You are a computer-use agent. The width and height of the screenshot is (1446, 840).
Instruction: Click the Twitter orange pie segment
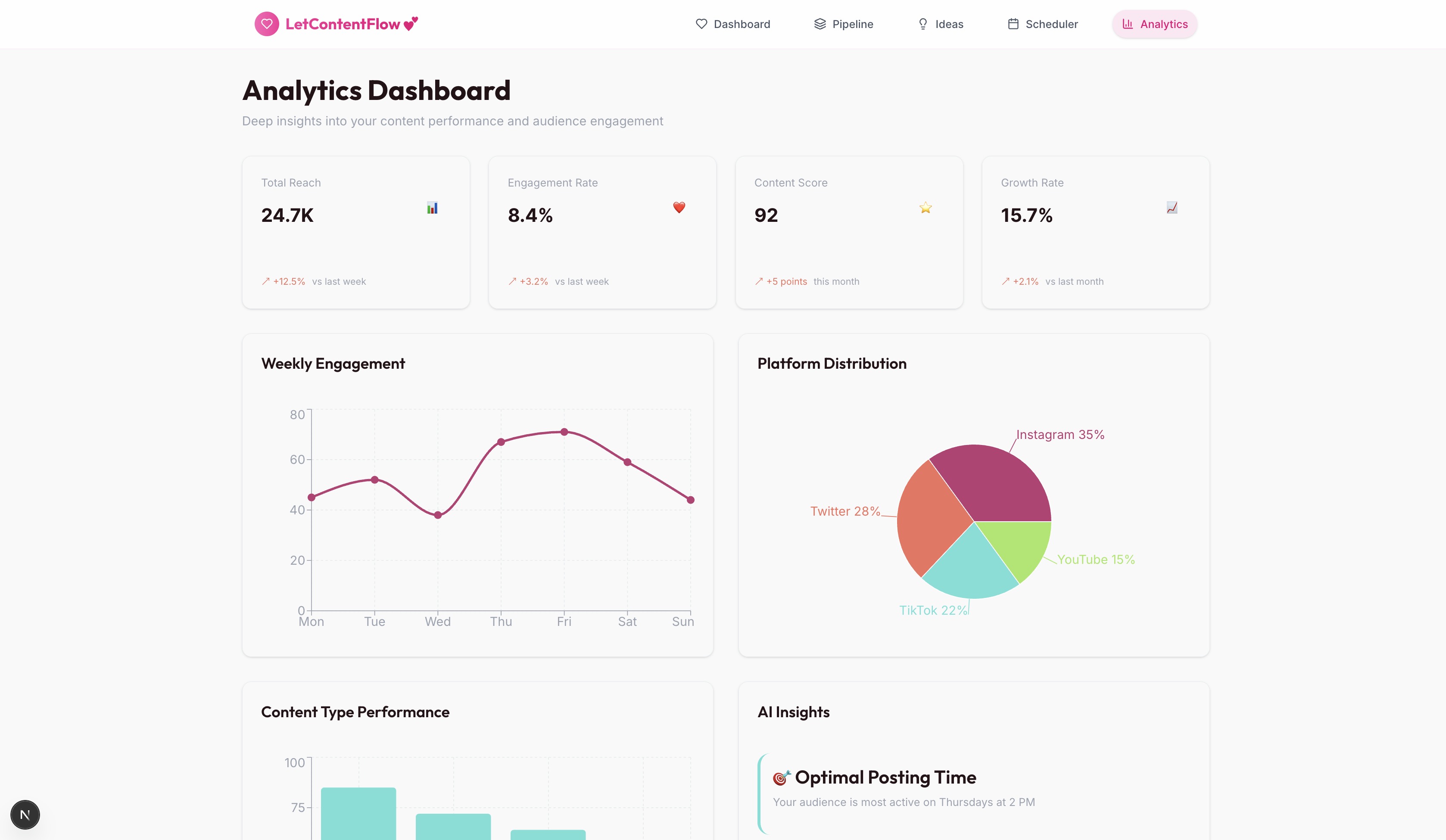click(929, 519)
